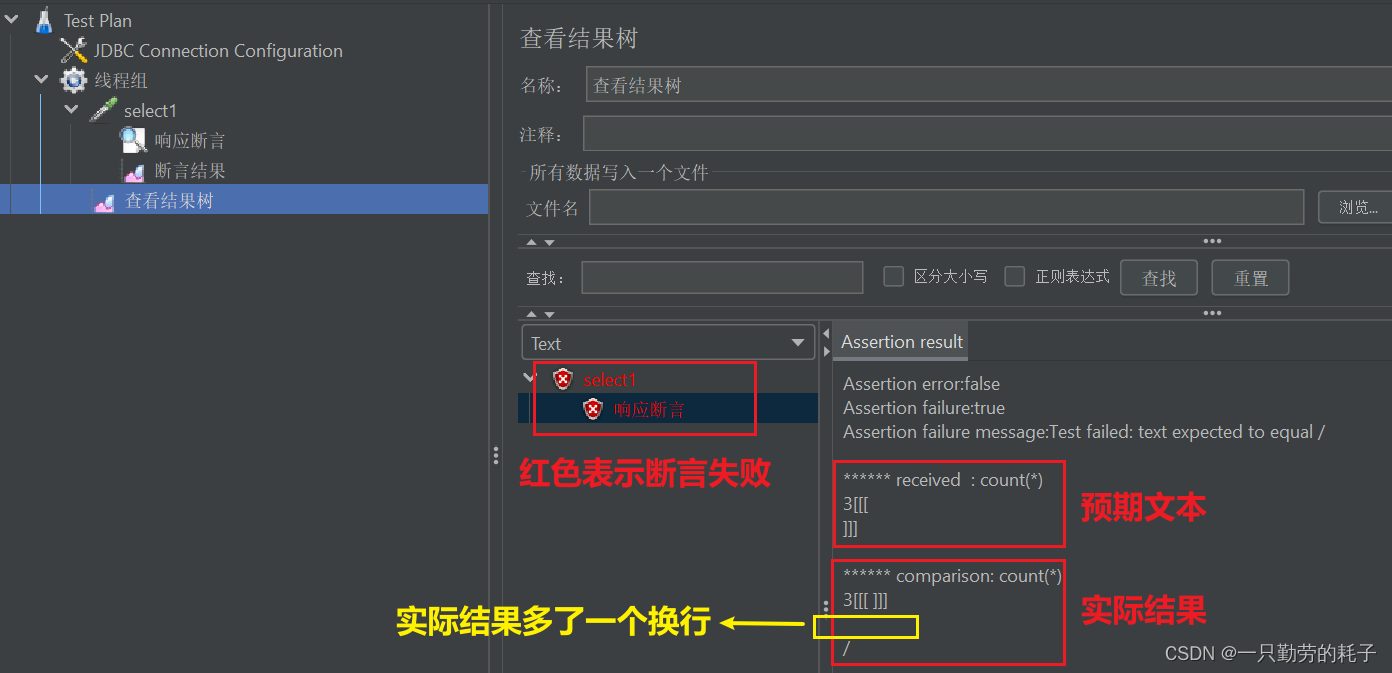
Task: Click the 查找 search button
Action: pyautogui.click(x=1159, y=278)
